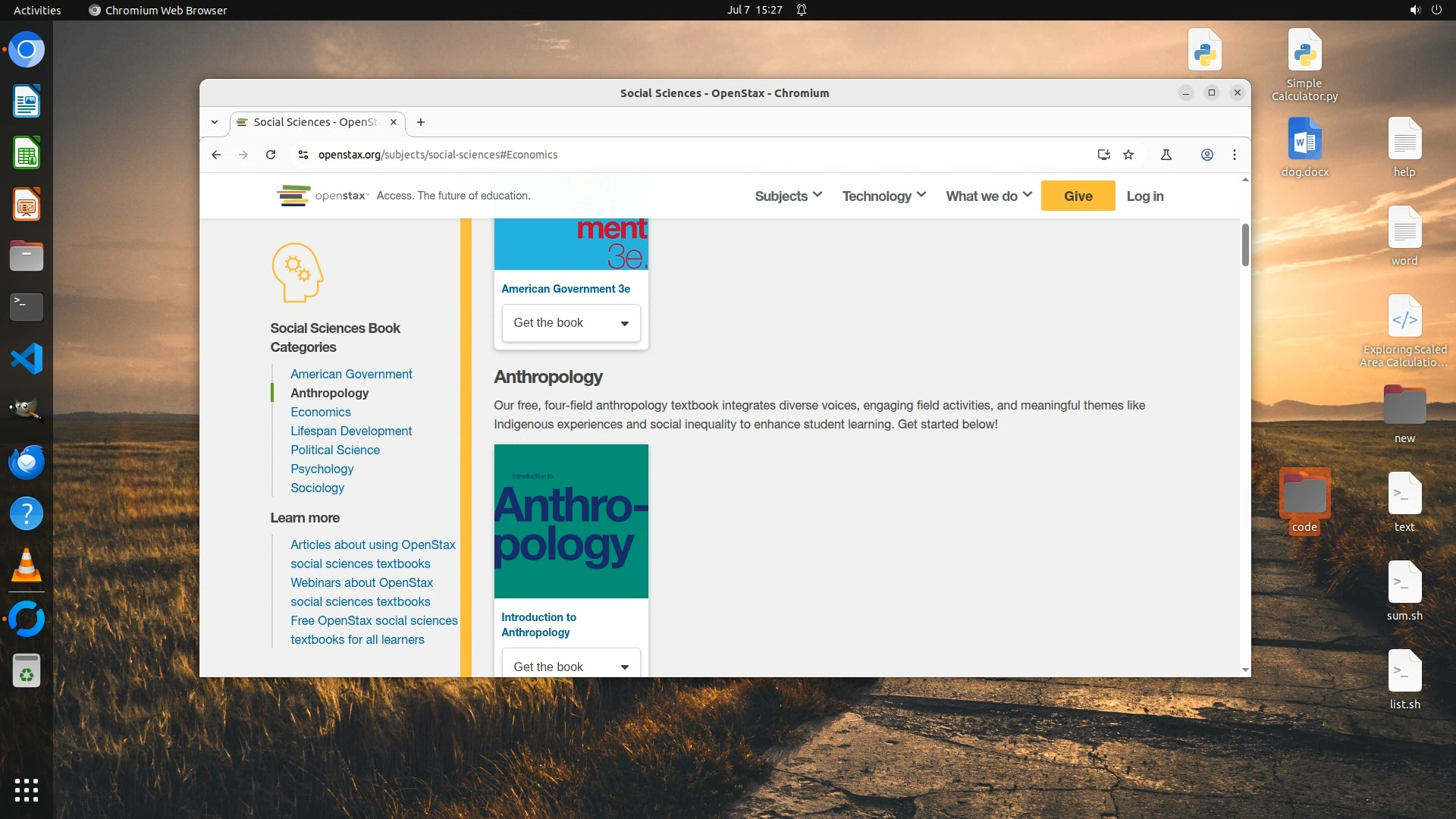Click the browser reload icon

(271, 155)
